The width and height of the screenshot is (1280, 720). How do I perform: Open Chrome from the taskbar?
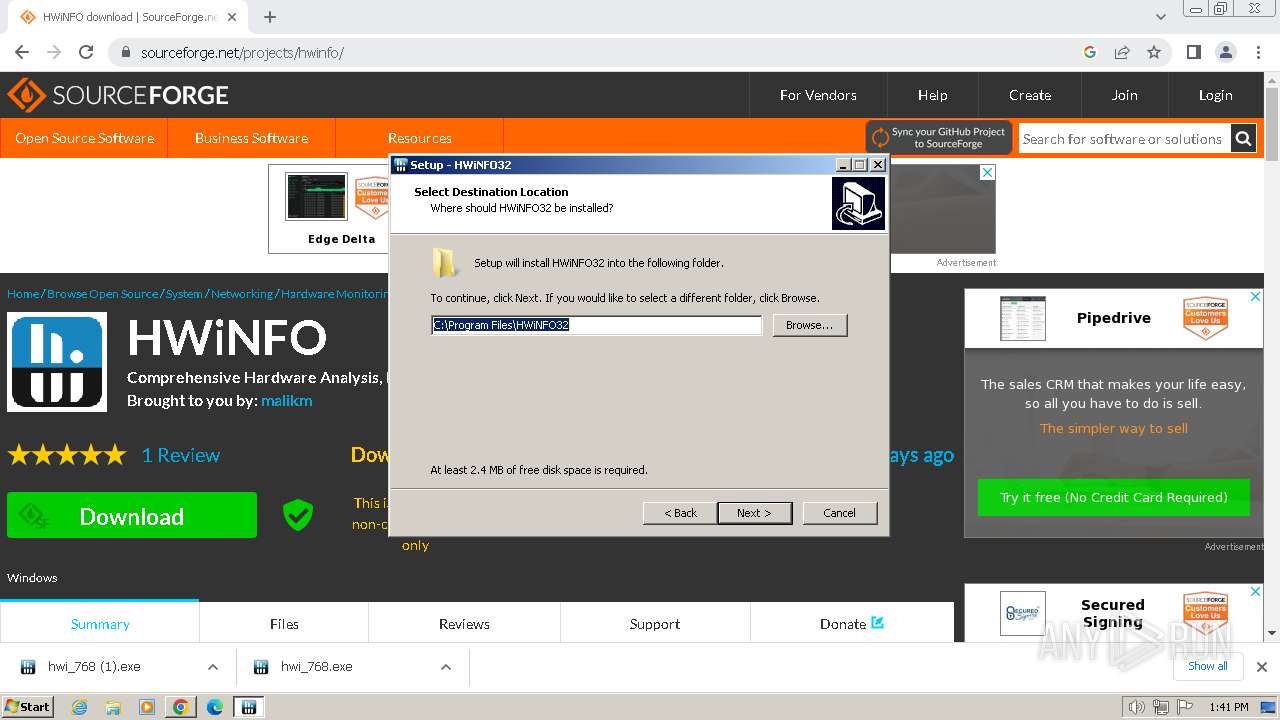(181, 707)
